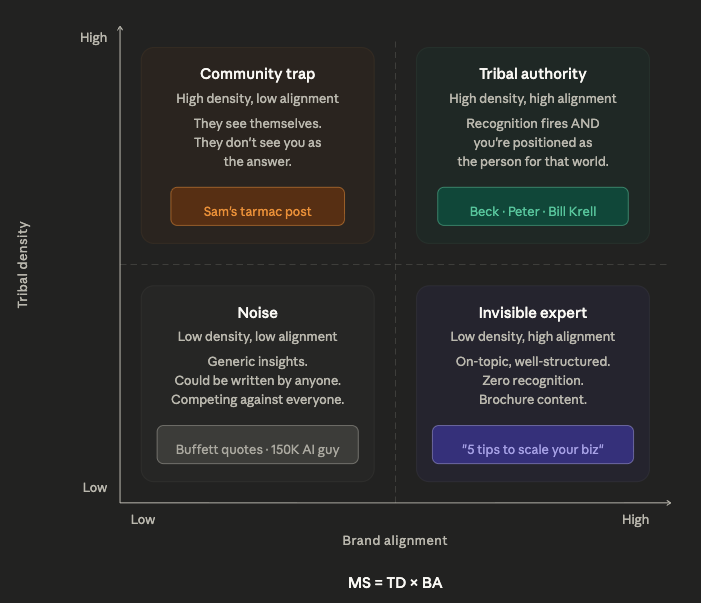Click the "High" label on the vertical axis
Image resolution: width=701 pixels, height=603 pixels.
[93, 38]
